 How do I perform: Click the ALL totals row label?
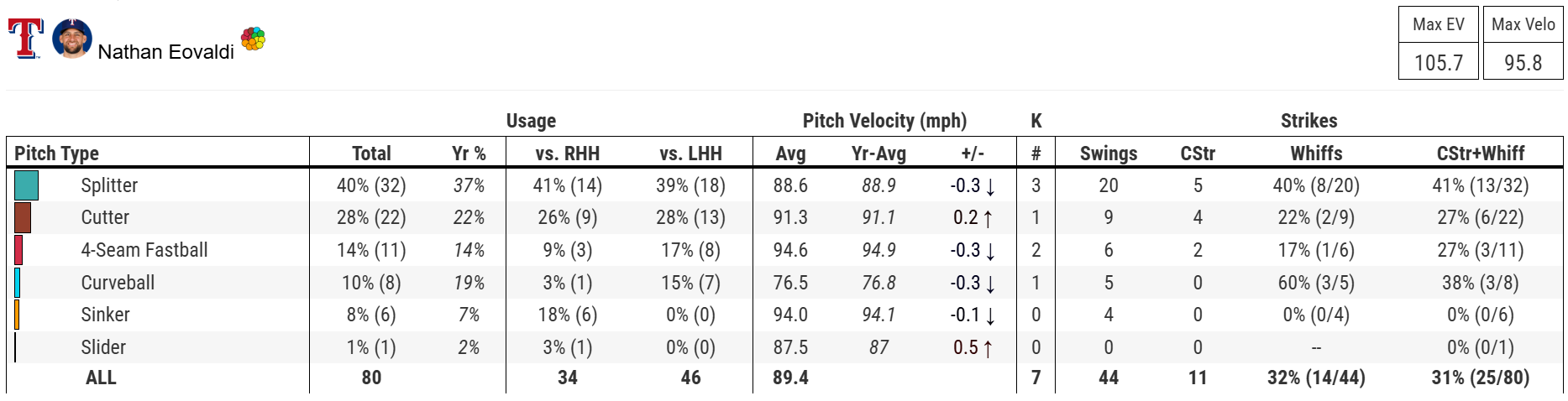101,378
